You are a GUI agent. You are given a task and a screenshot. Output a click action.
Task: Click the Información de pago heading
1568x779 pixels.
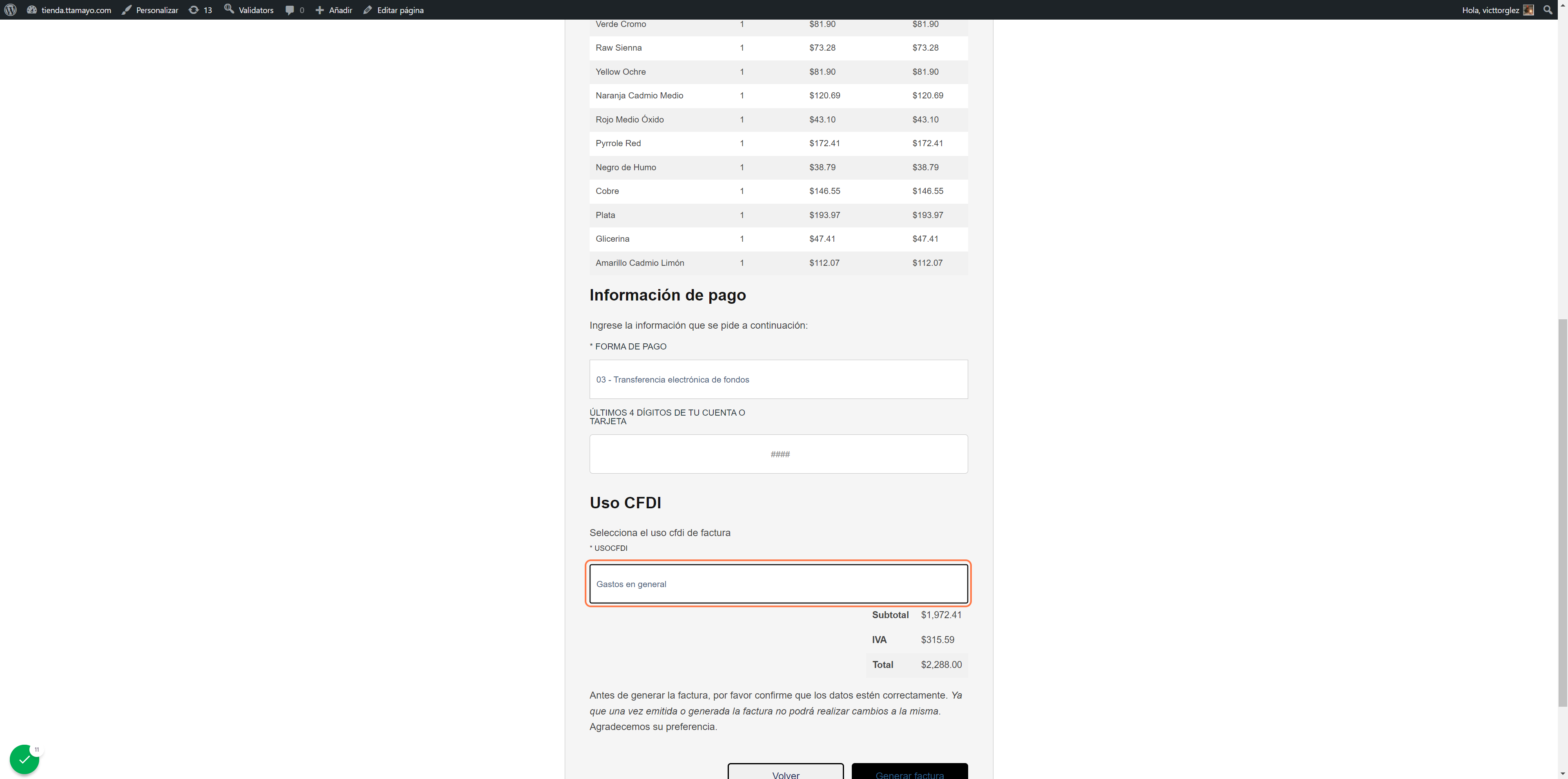pyautogui.click(x=667, y=295)
